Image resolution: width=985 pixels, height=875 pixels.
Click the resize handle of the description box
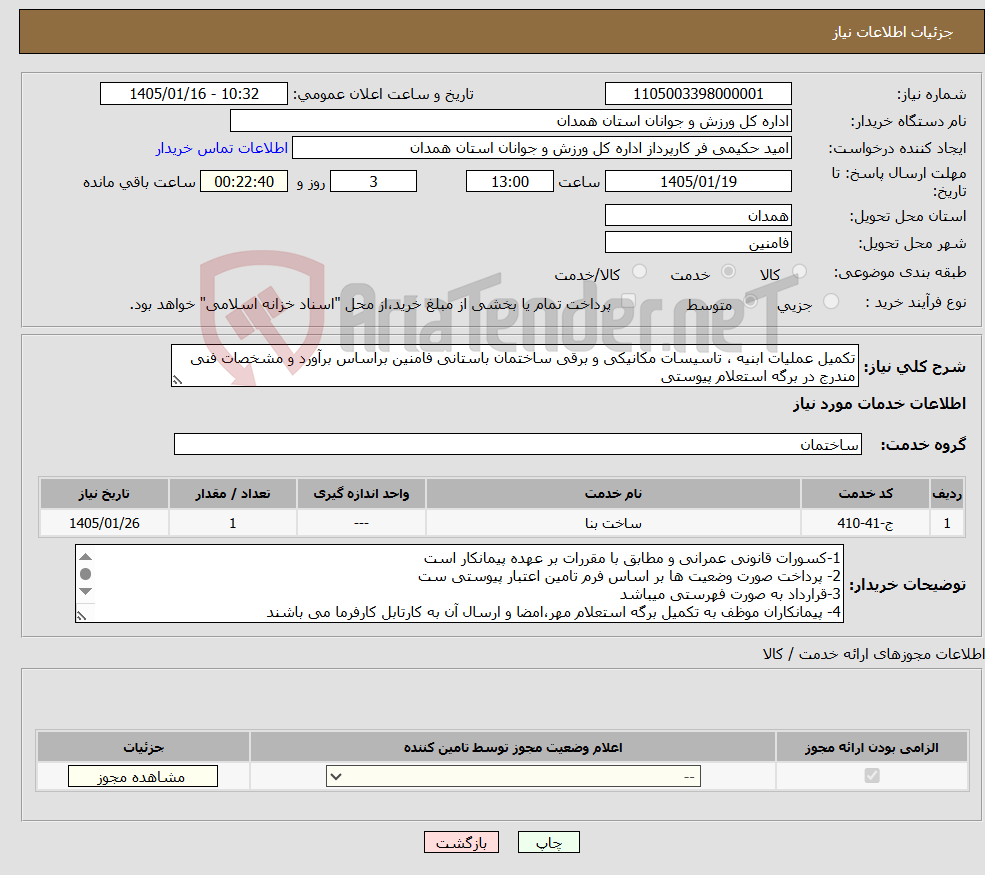point(178,380)
